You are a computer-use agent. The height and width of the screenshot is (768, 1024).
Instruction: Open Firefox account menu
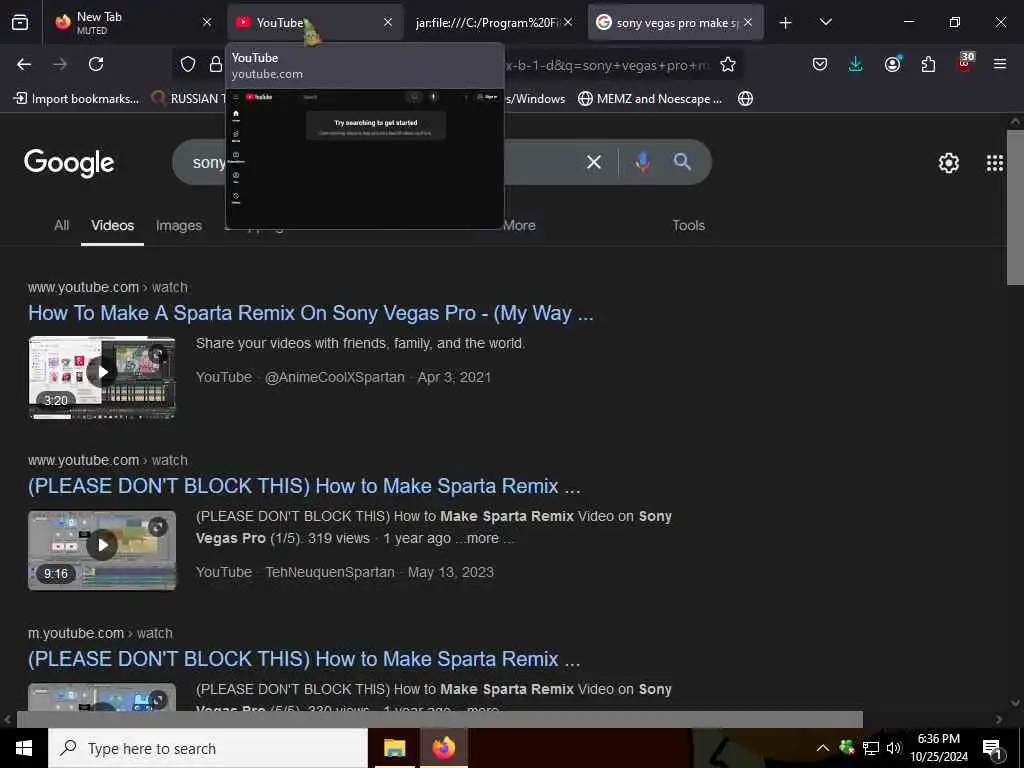pos(892,64)
